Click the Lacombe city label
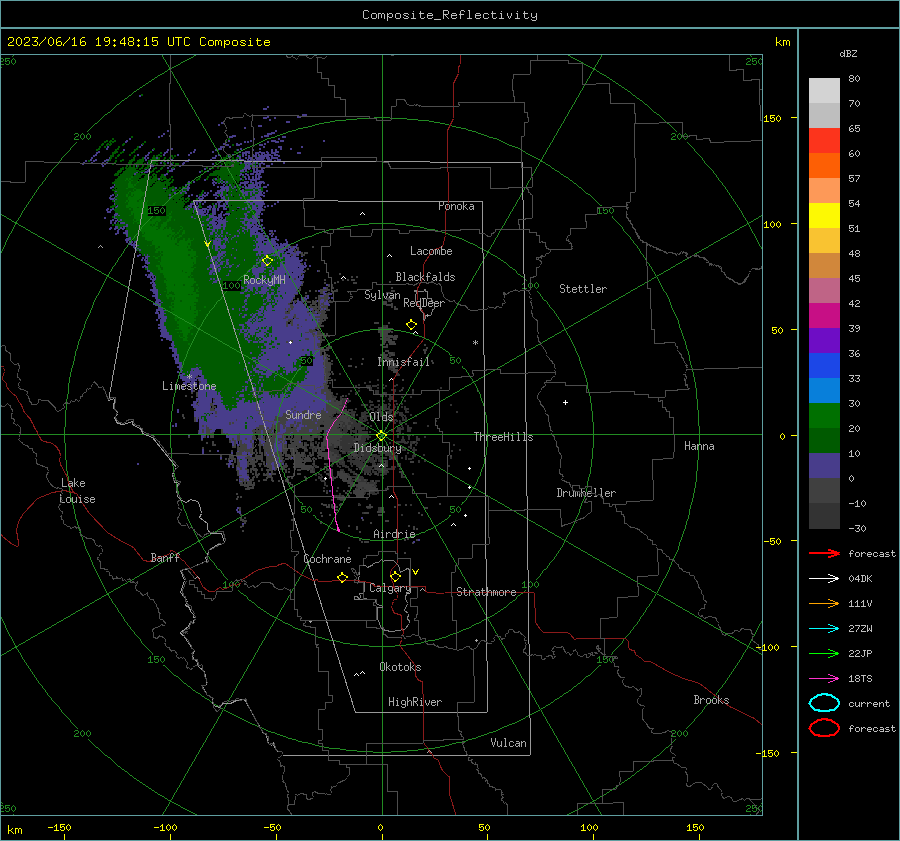 tap(431, 251)
